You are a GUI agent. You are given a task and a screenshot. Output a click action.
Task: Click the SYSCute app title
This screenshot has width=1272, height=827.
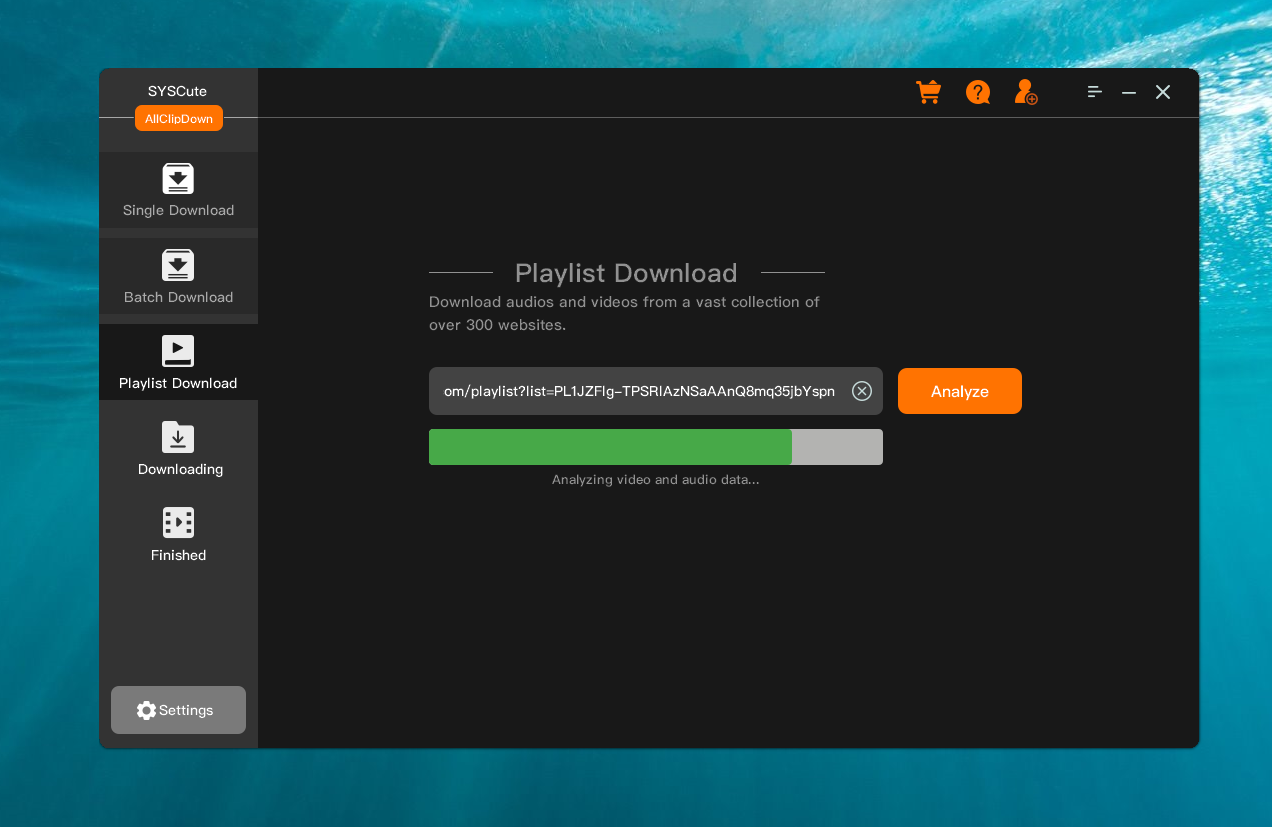click(x=177, y=91)
